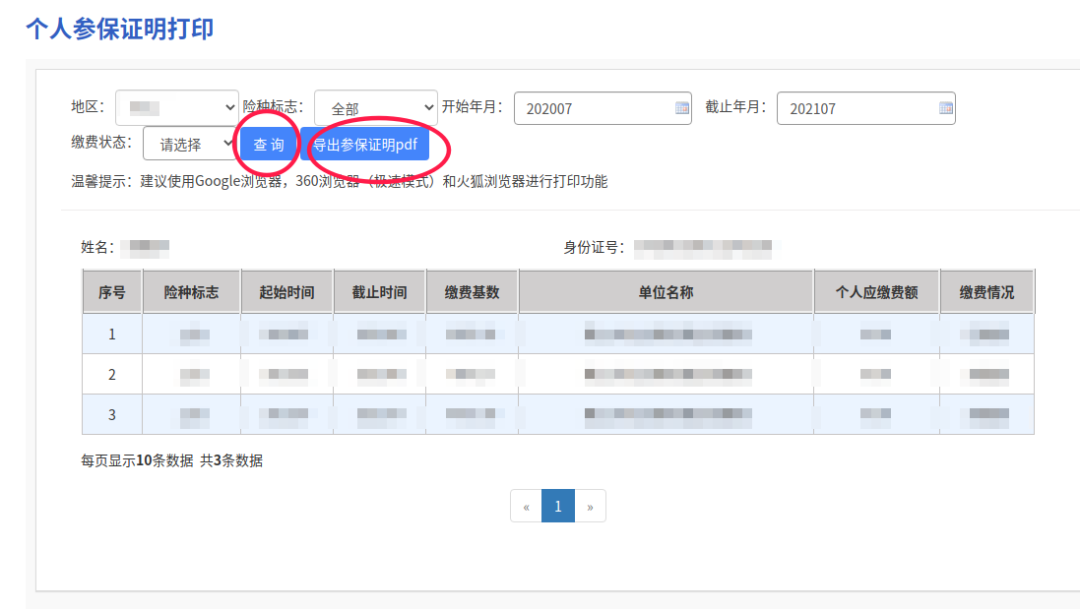Select table row number 3
The width and height of the screenshot is (1080, 609).
(558, 414)
